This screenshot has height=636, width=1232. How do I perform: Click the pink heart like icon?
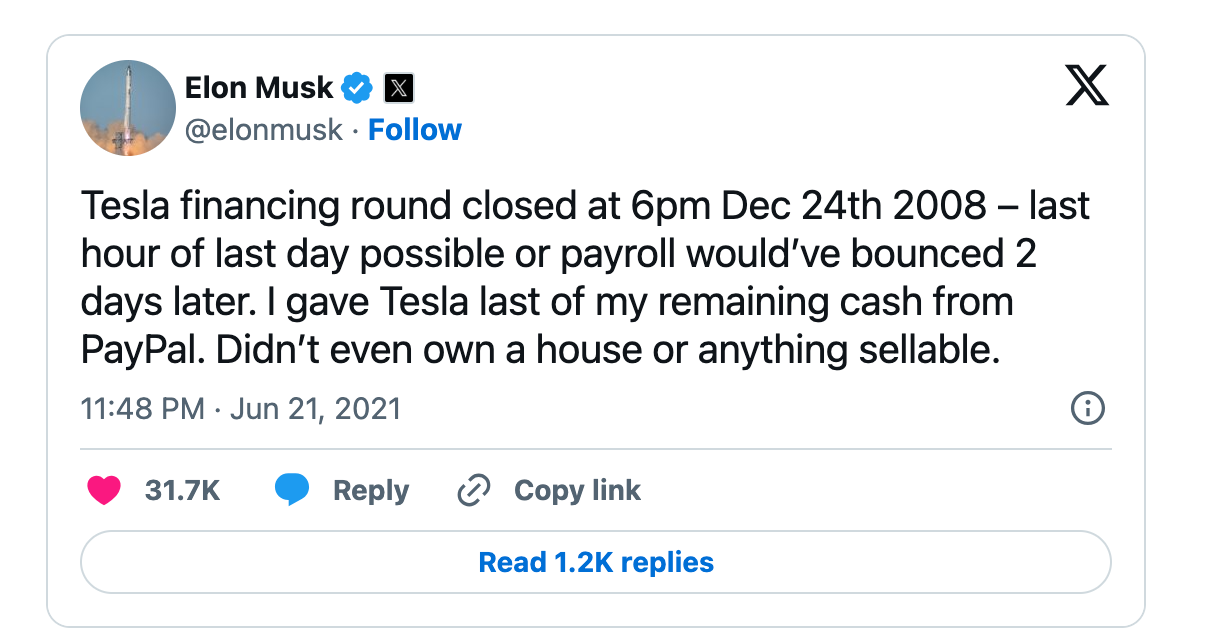click(x=104, y=490)
